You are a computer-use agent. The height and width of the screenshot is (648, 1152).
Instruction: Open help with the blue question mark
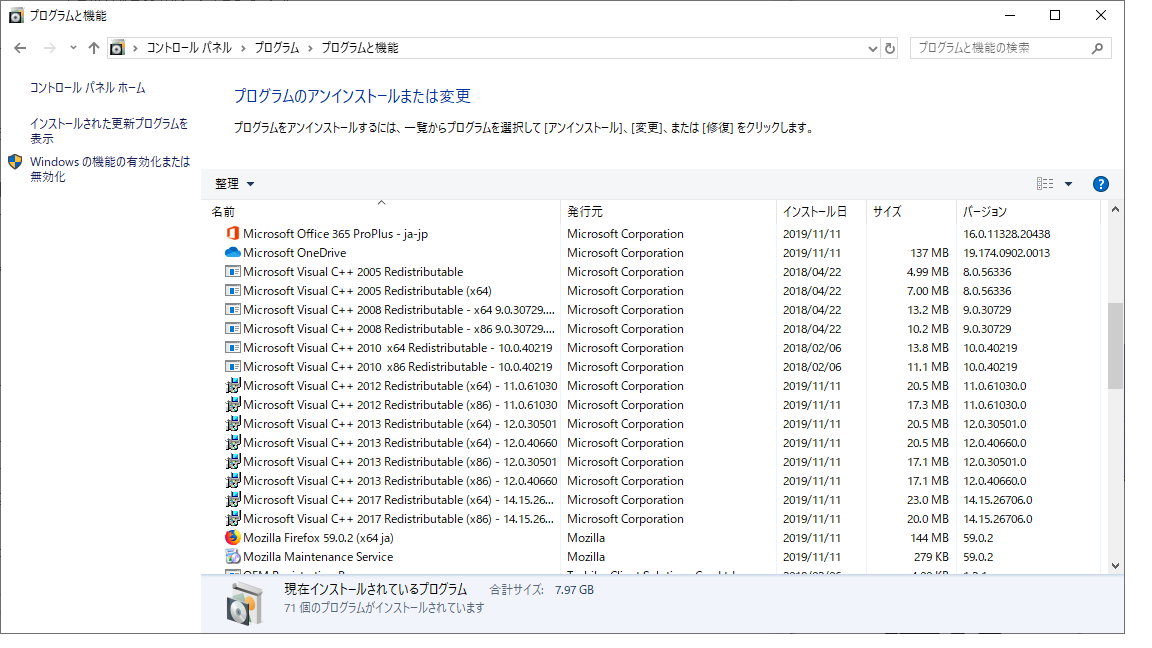point(1101,184)
